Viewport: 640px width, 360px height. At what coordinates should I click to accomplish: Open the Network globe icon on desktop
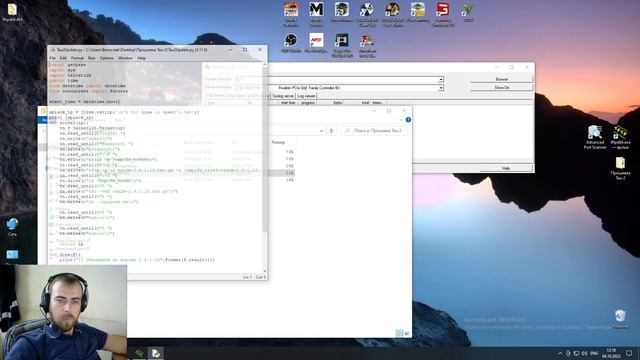tap(12, 227)
